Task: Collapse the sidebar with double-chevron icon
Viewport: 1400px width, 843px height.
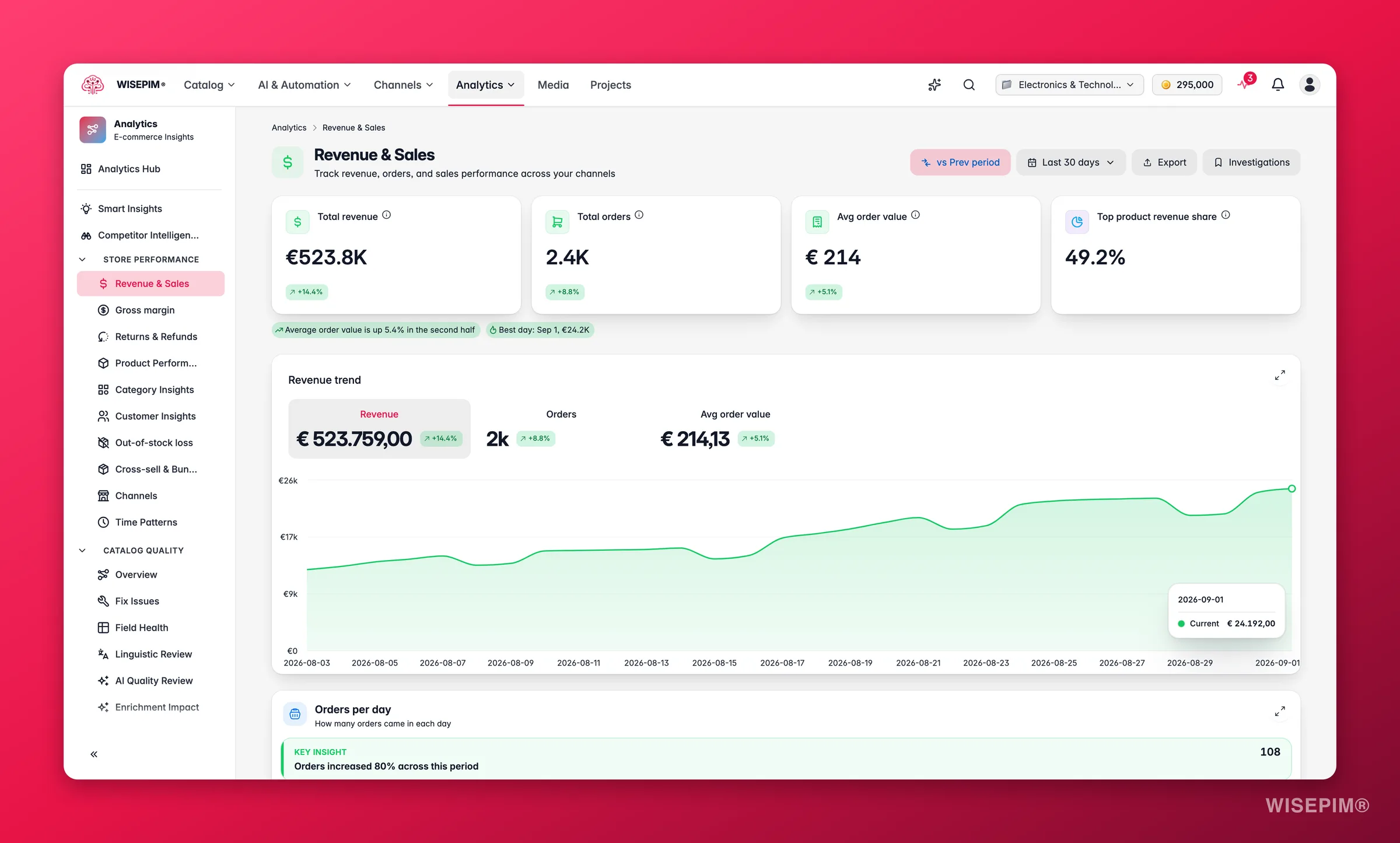Action: [x=94, y=754]
